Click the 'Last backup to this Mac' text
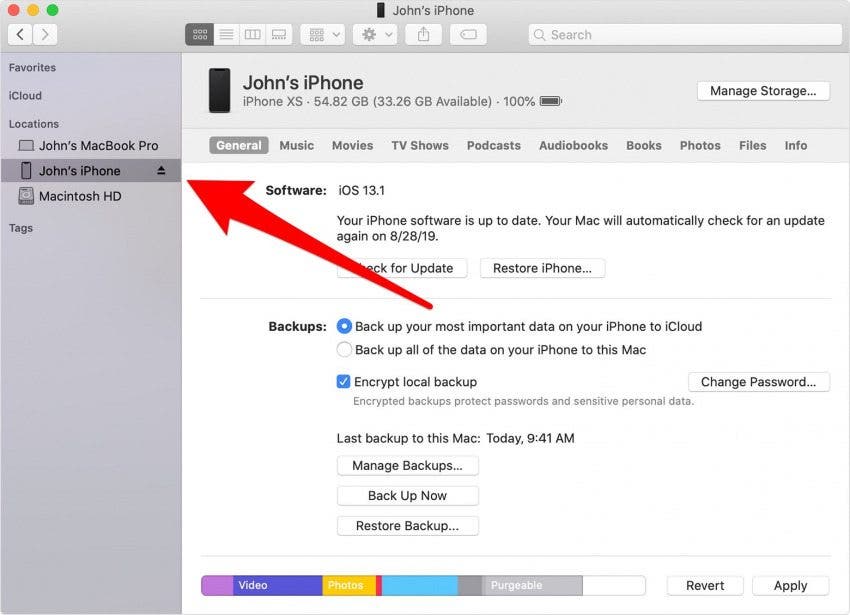Viewport: 850px width, 615px height. click(x=408, y=438)
